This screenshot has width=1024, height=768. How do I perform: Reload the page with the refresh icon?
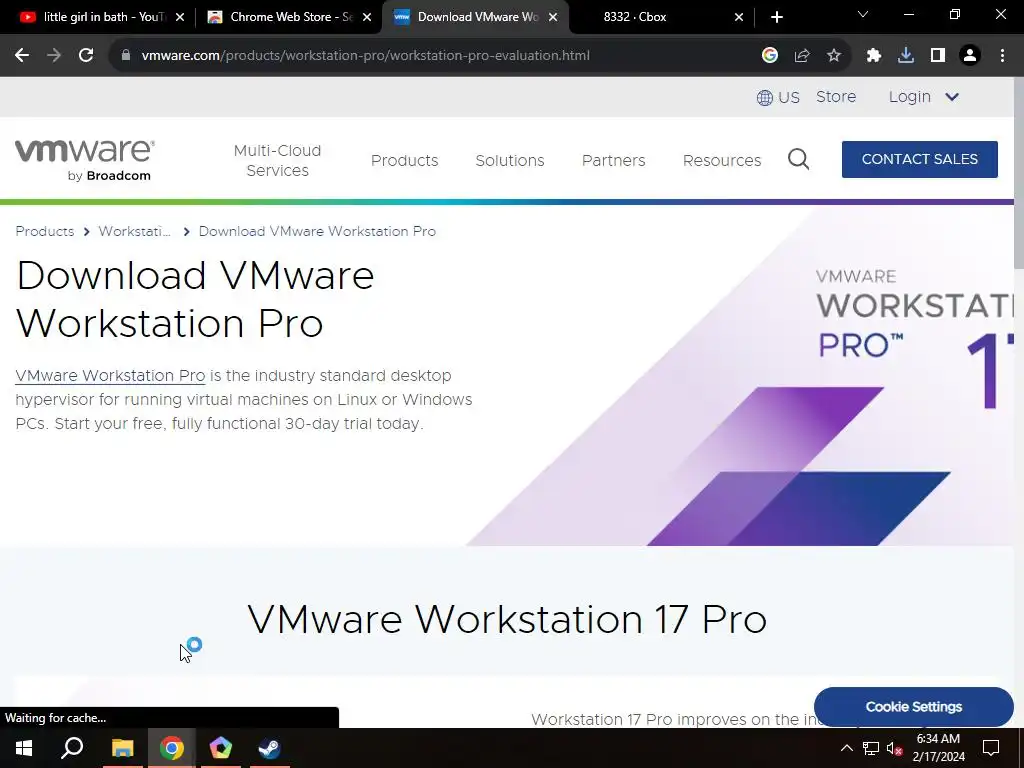[86, 56]
